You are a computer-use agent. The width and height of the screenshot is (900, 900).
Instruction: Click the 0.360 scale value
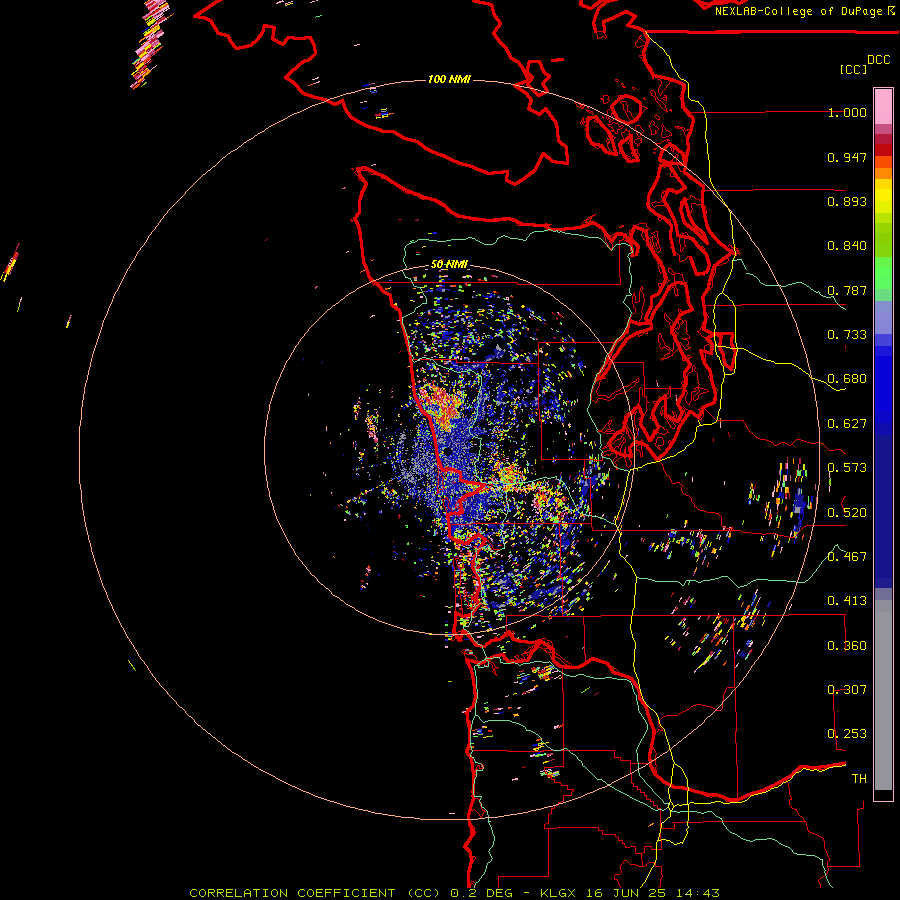coord(847,645)
